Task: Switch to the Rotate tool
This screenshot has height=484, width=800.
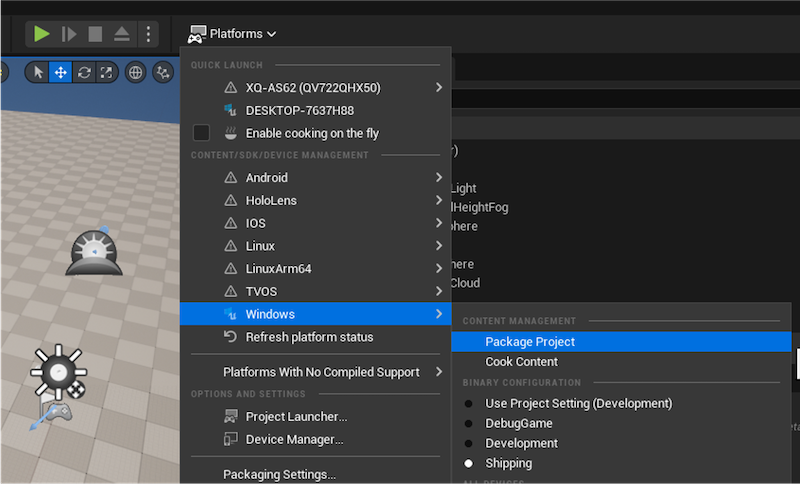Action: pyautogui.click(x=83, y=72)
